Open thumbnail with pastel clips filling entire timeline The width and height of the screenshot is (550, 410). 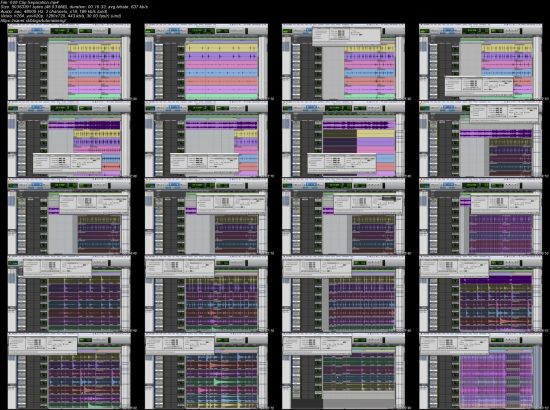(206, 62)
